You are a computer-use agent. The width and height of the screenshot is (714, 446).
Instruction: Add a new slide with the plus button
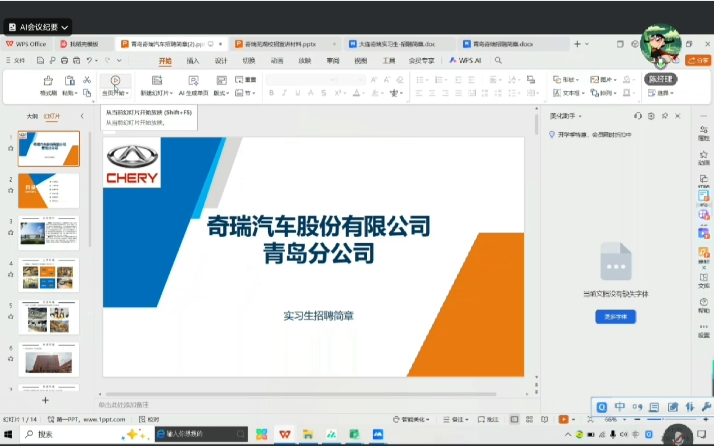[46, 399]
